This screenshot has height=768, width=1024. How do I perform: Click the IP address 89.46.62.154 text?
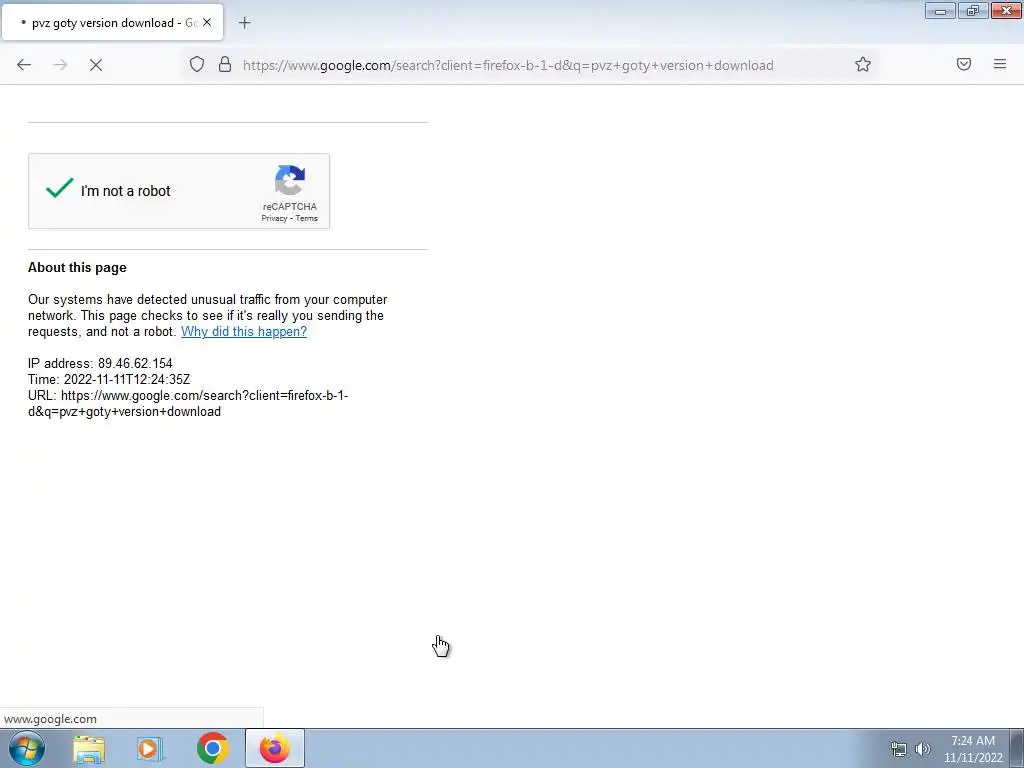pyautogui.click(x=101, y=363)
